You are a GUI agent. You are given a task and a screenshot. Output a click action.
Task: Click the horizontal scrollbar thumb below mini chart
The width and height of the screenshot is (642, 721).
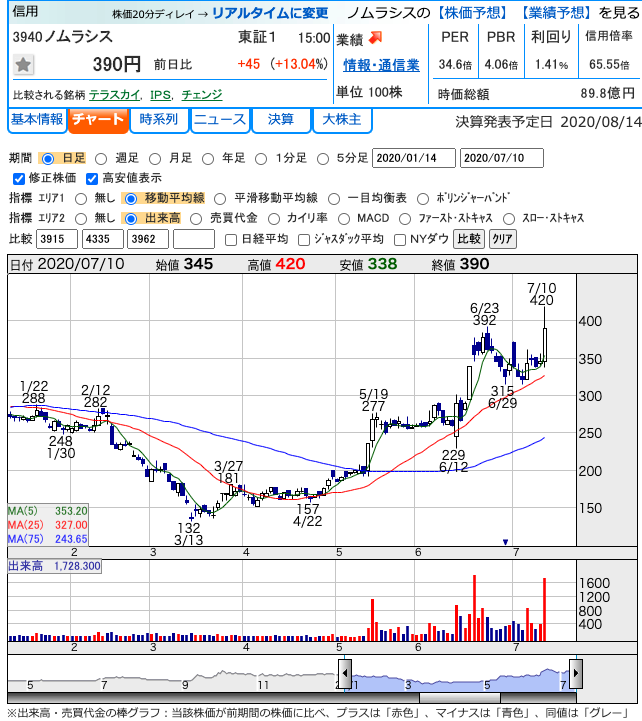click(x=460, y=698)
